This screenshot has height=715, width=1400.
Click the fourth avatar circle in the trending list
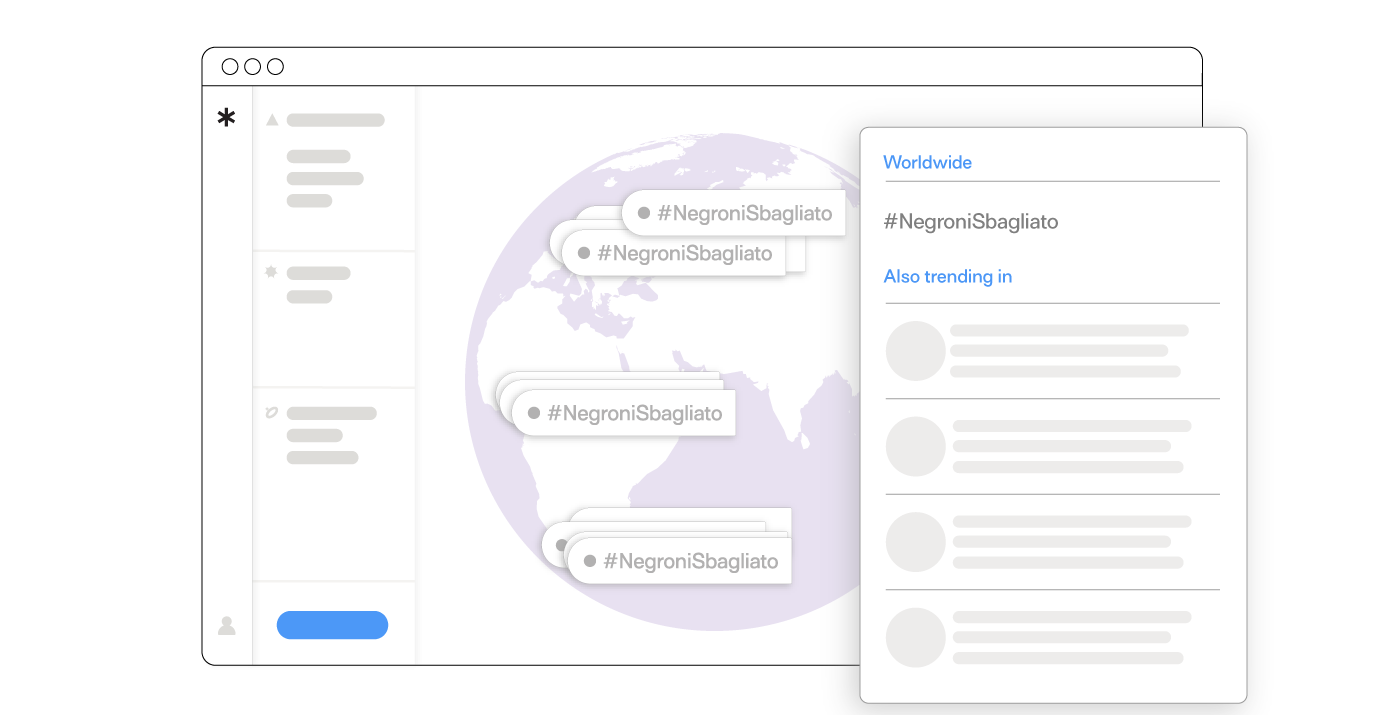coord(915,637)
